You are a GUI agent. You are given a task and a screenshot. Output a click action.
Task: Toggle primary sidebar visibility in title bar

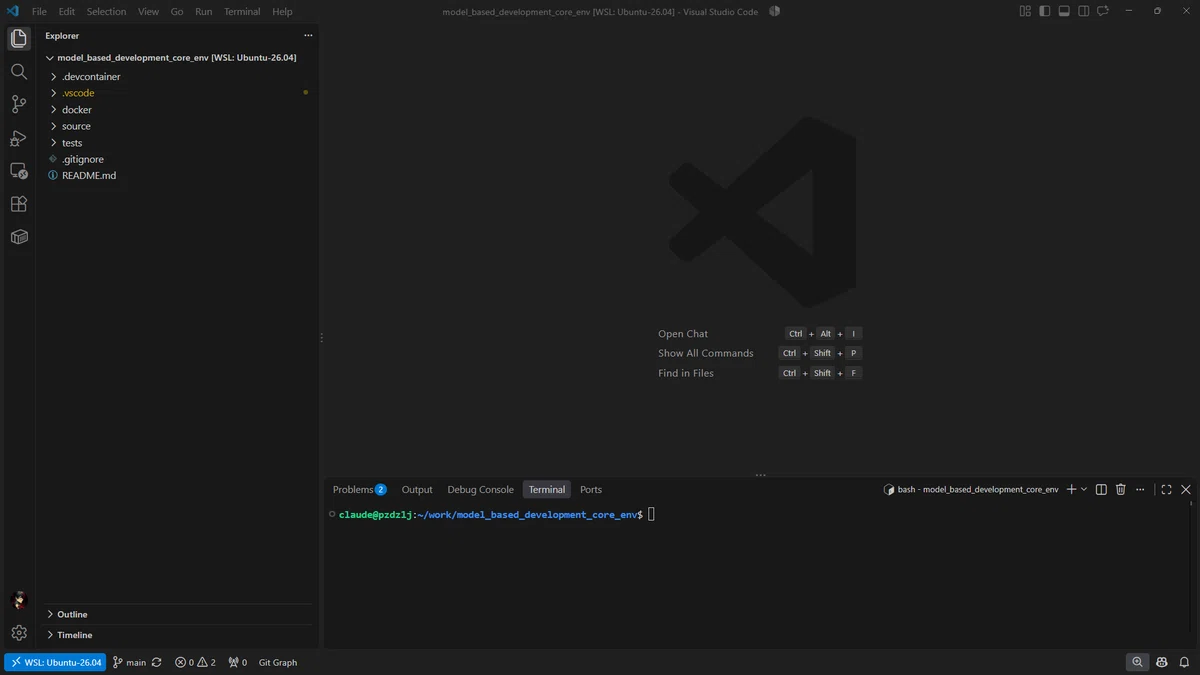coord(1045,12)
